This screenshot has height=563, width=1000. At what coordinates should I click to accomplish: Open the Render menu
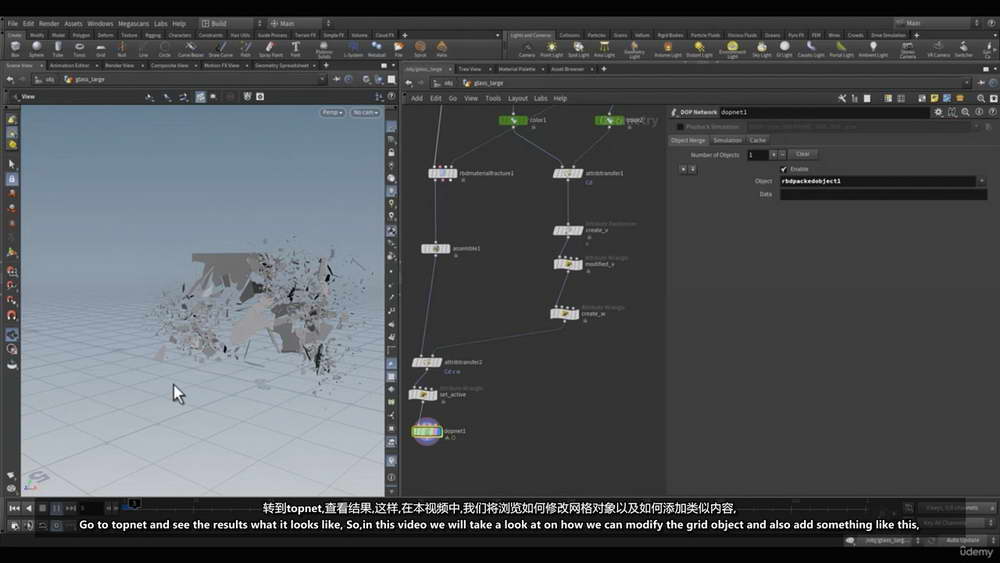pos(49,24)
